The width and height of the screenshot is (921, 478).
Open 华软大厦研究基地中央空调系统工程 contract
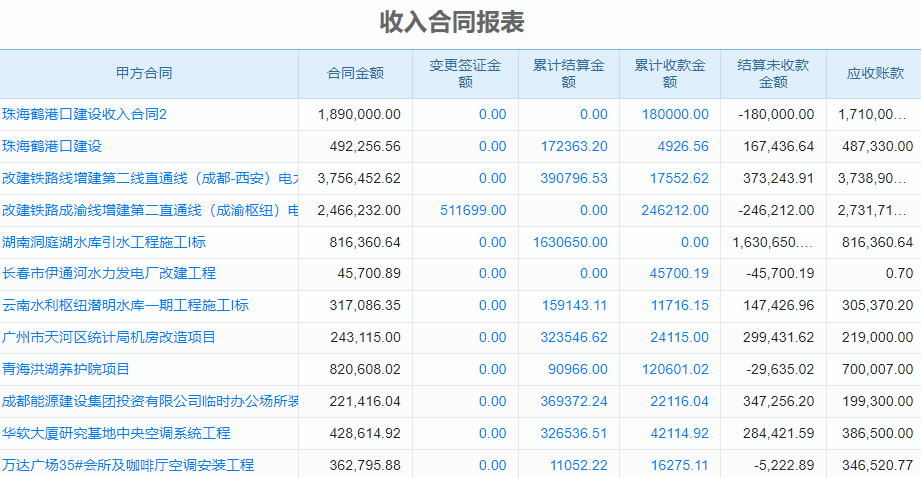tap(116, 433)
